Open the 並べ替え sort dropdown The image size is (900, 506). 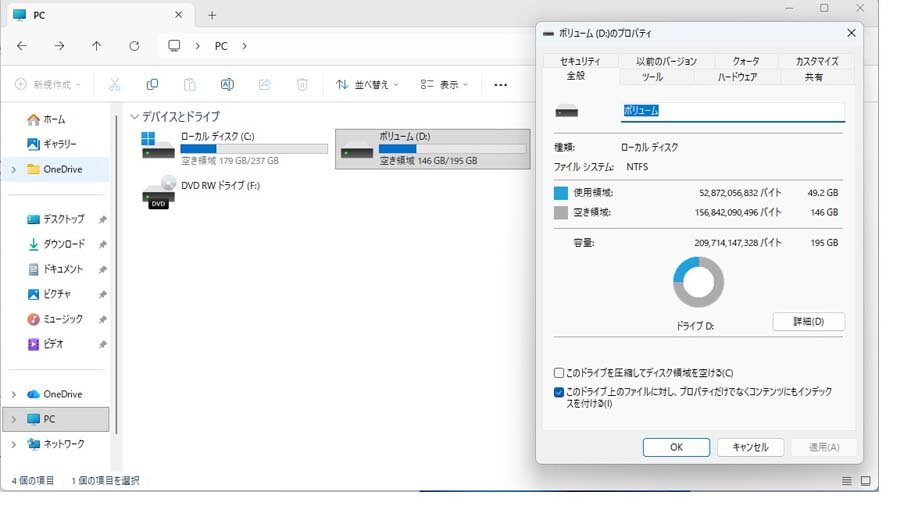367,84
